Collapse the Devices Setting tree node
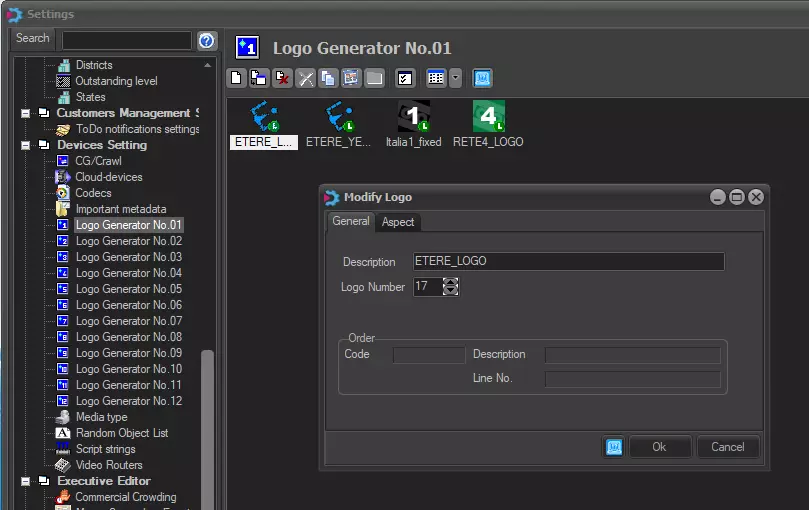This screenshot has height=510, width=809. tap(25, 145)
